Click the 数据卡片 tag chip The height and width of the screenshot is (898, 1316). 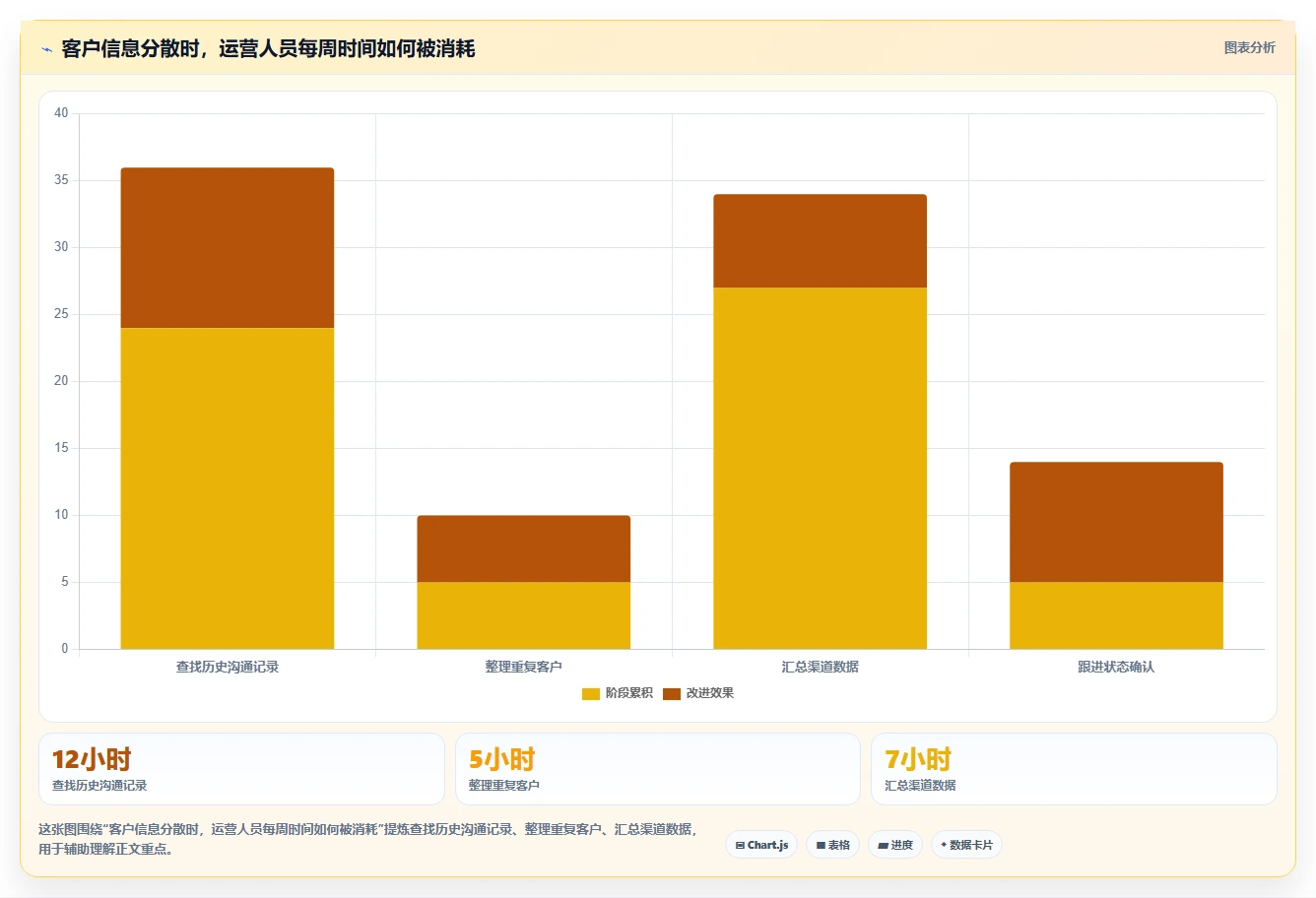click(966, 845)
